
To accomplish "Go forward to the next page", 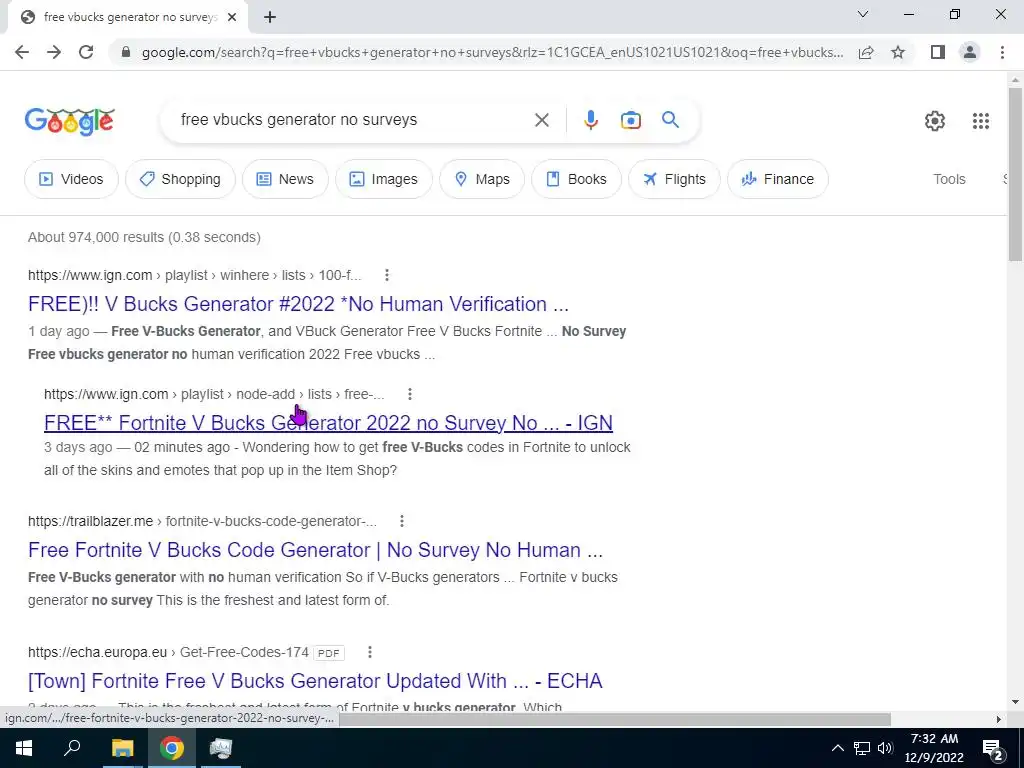I will (54, 52).
